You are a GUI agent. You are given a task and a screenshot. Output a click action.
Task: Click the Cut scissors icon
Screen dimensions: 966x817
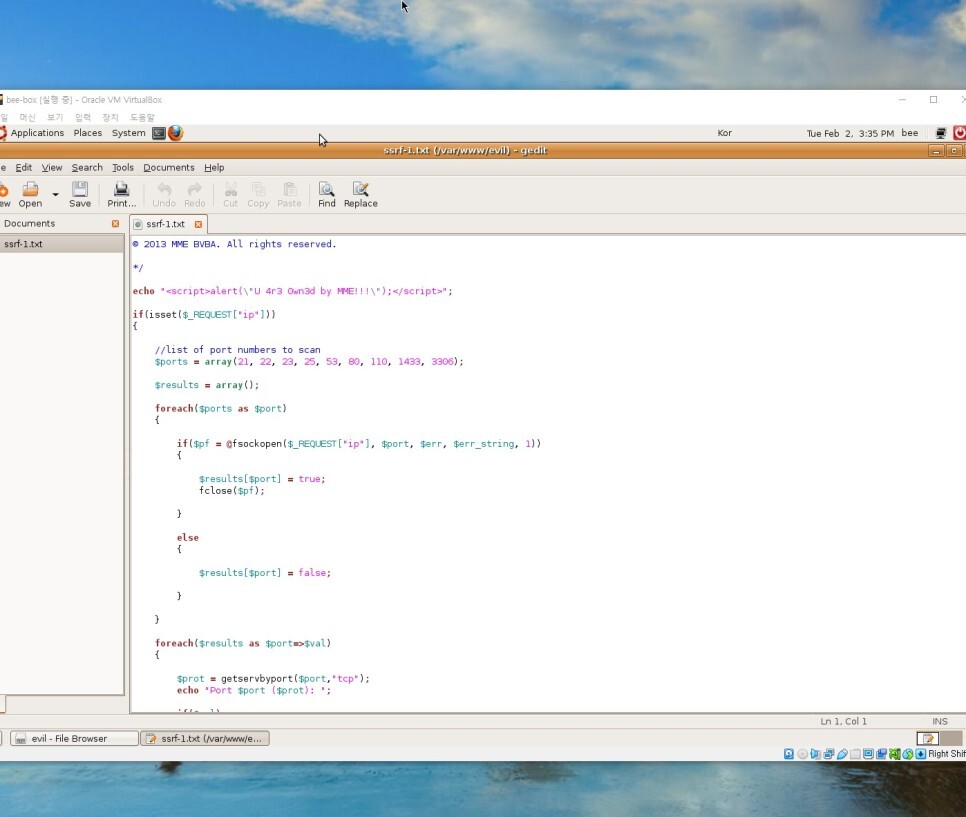(230, 195)
